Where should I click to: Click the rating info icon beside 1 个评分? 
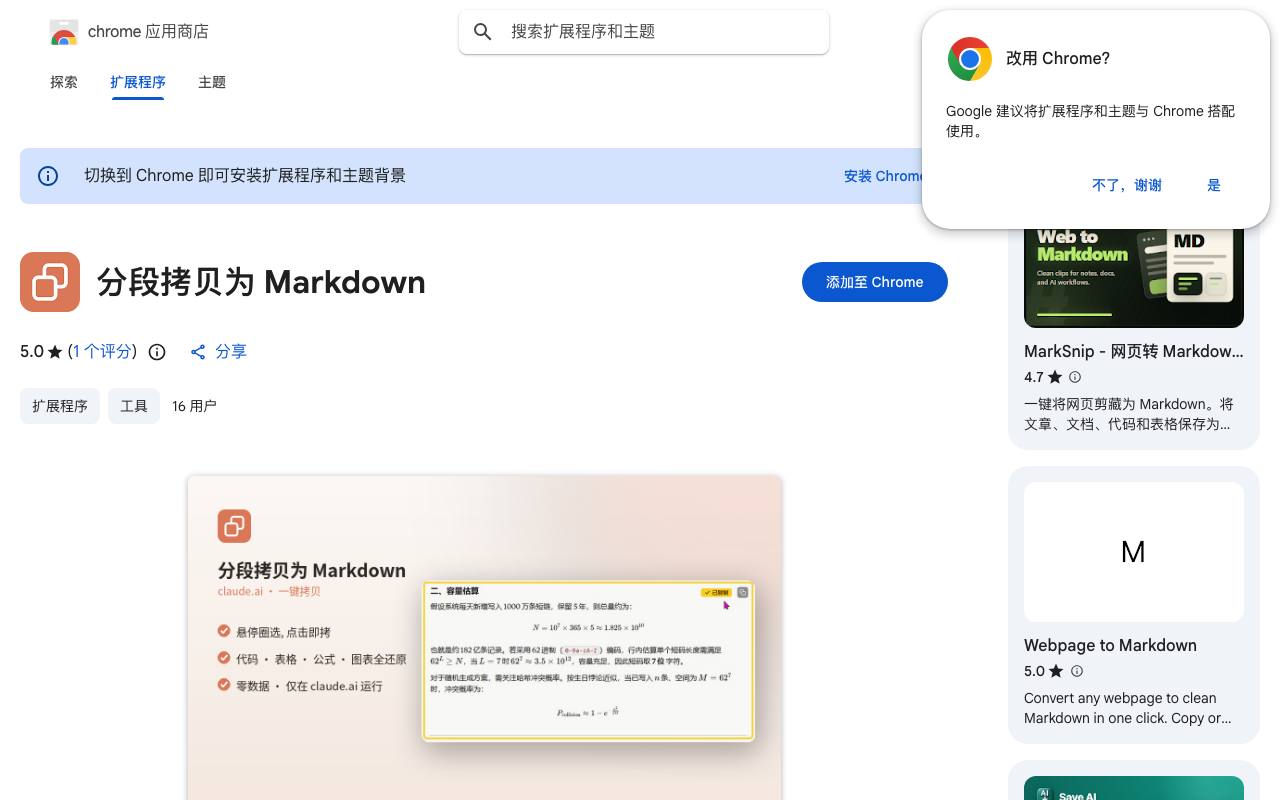[157, 352]
